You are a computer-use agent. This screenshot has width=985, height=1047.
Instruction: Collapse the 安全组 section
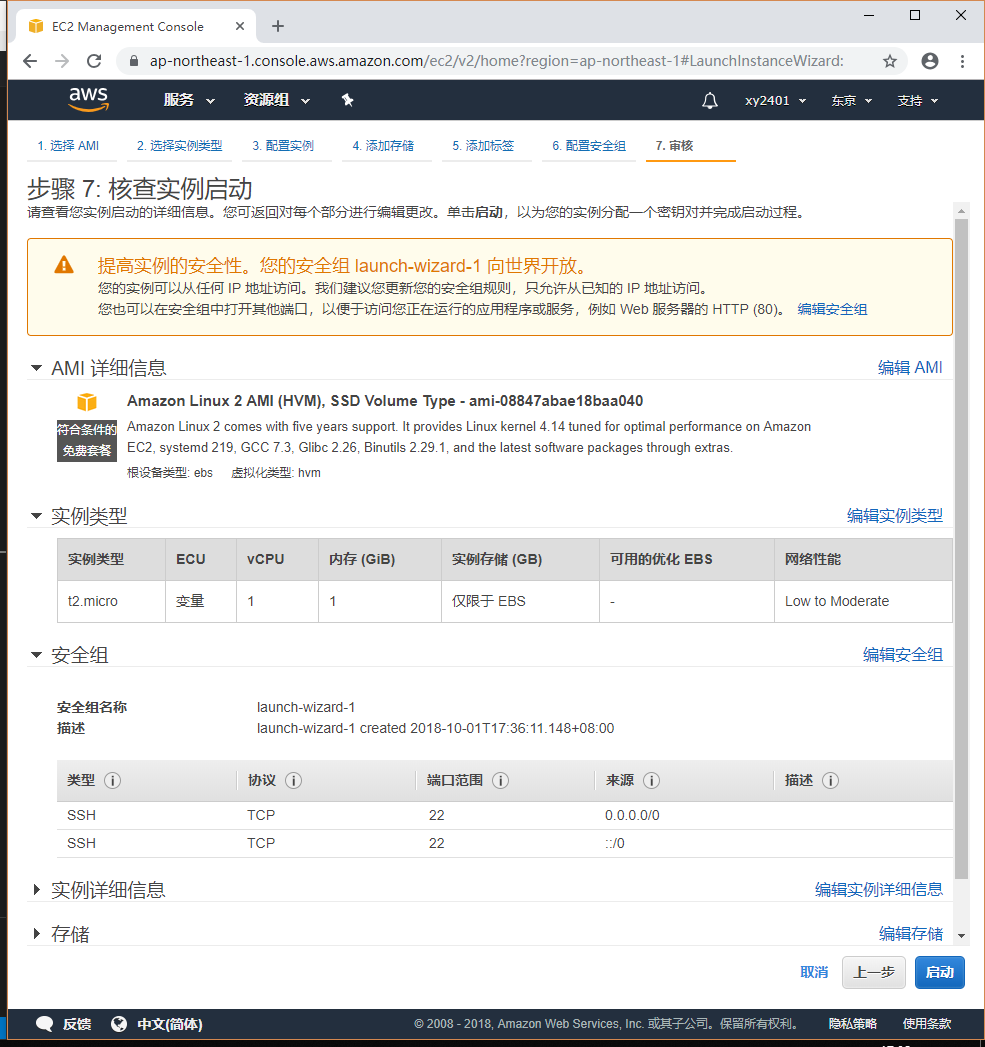point(37,655)
